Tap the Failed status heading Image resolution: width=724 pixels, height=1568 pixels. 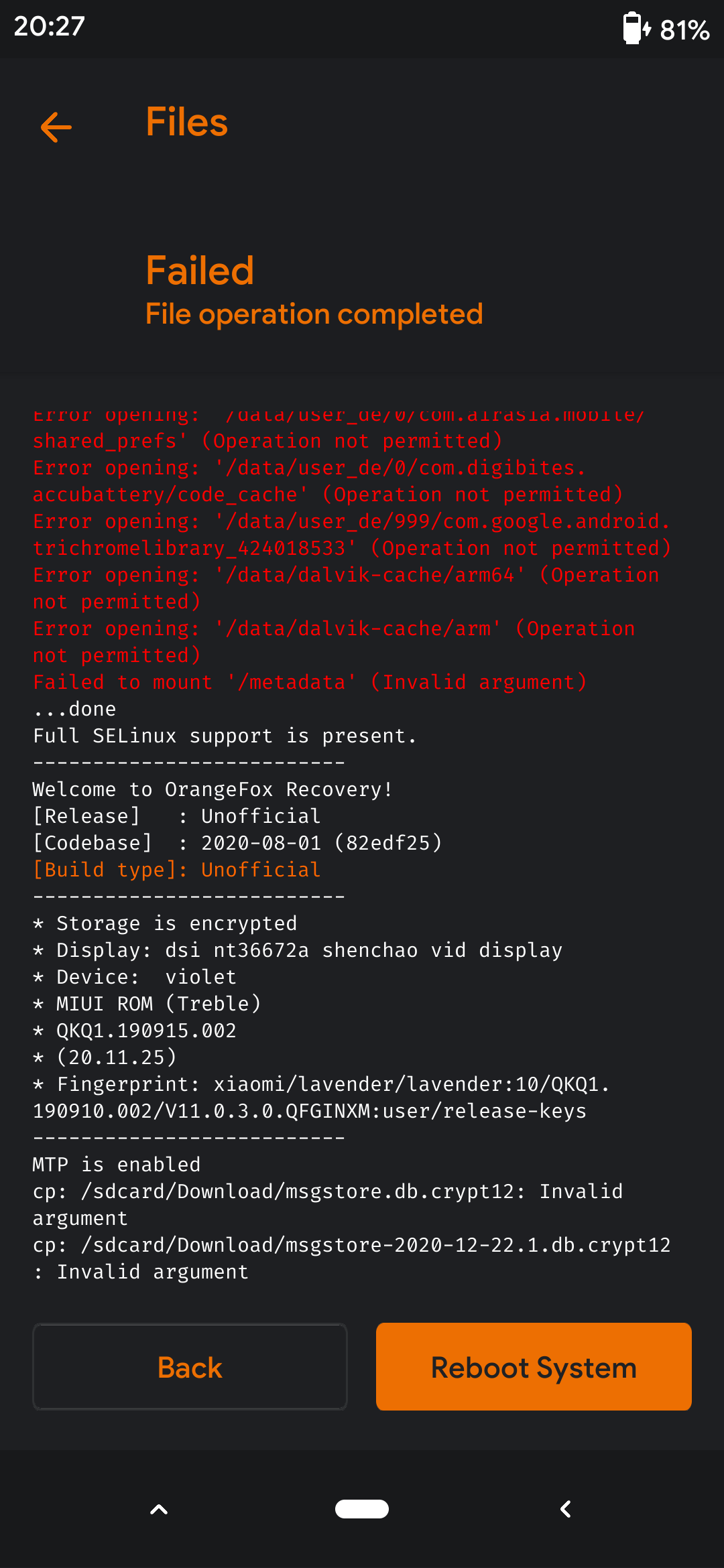200,271
